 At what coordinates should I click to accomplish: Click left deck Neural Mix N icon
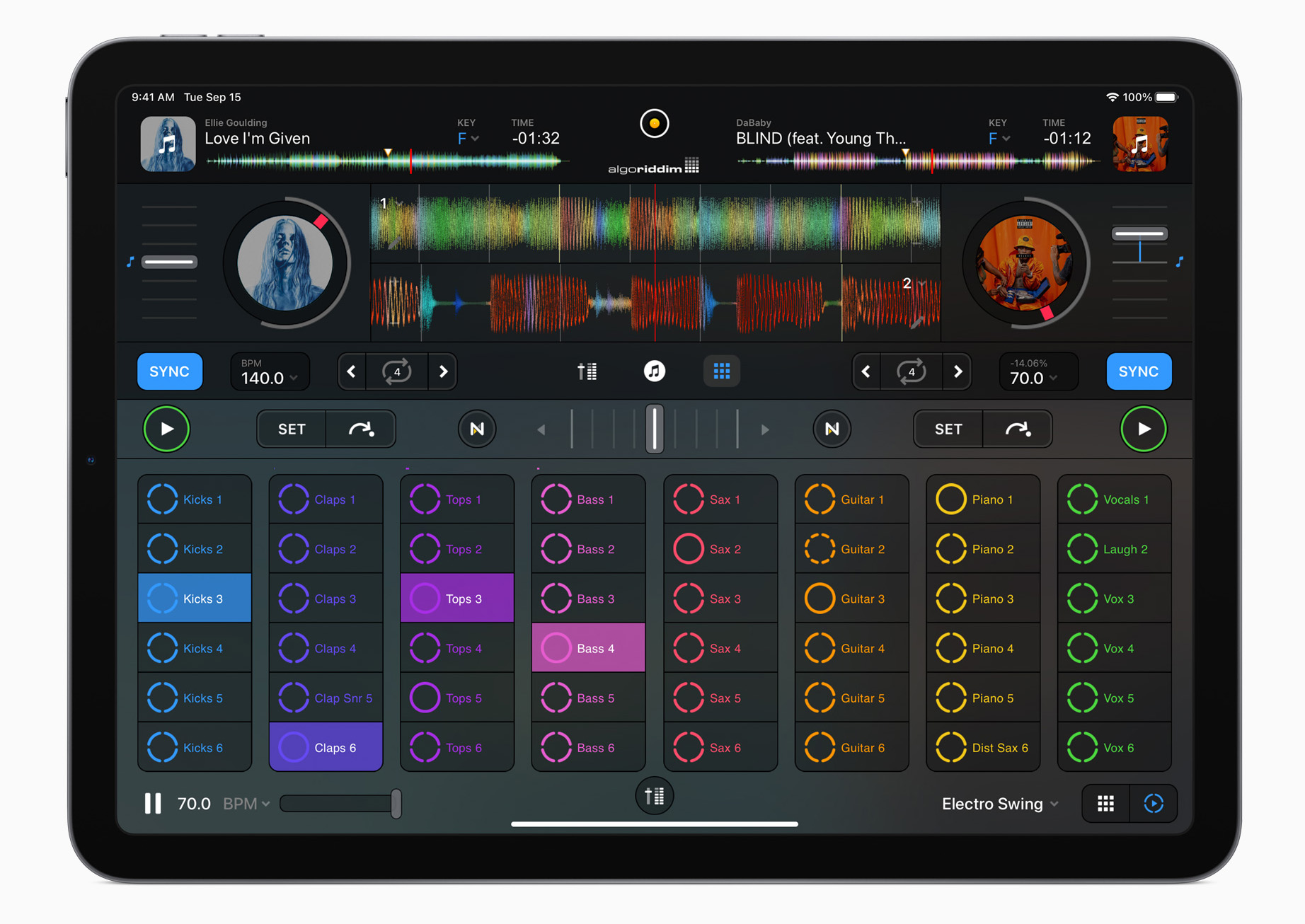[477, 429]
